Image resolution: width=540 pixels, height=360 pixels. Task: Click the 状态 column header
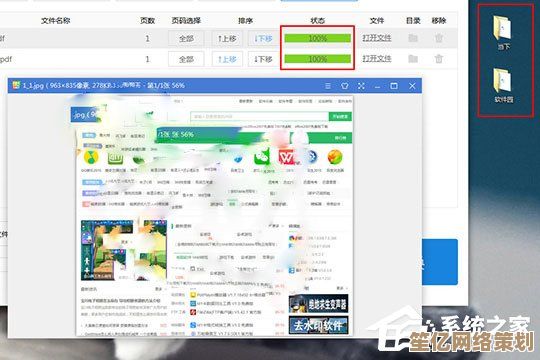point(318,21)
